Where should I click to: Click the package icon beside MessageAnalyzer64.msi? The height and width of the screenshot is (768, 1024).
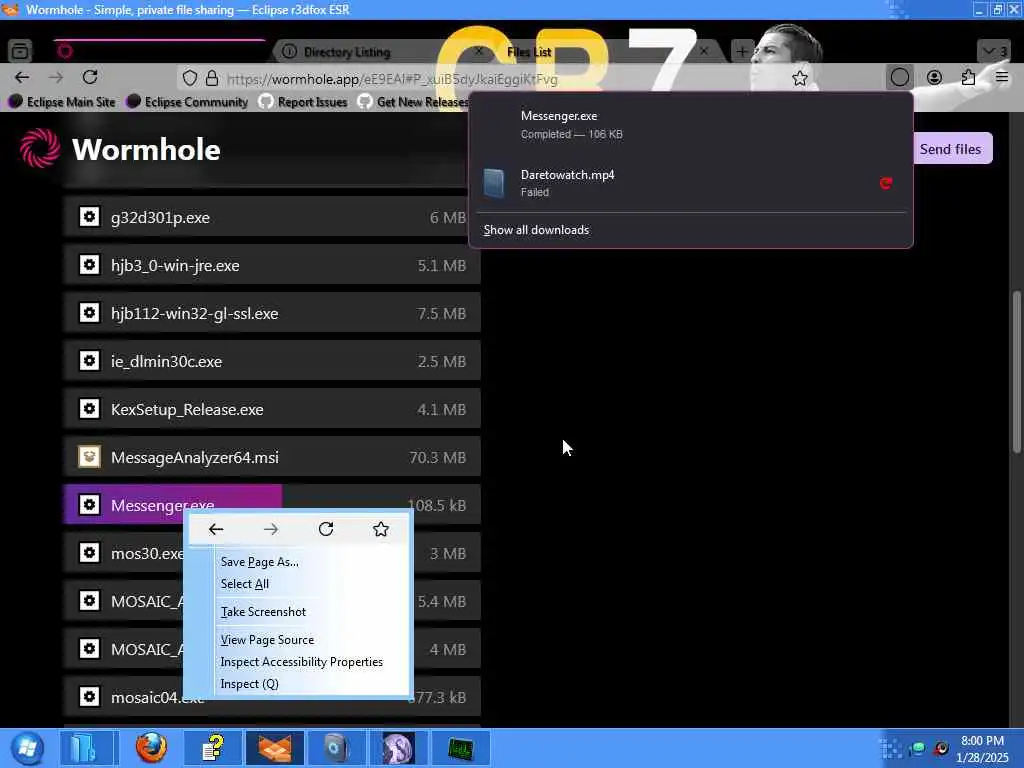(x=89, y=456)
